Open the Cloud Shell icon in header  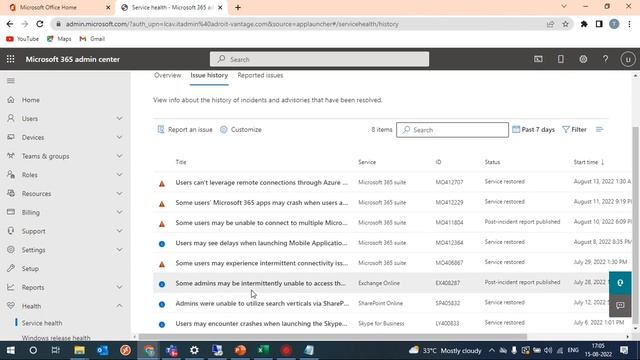pyautogui.click(x=538, y=59)
